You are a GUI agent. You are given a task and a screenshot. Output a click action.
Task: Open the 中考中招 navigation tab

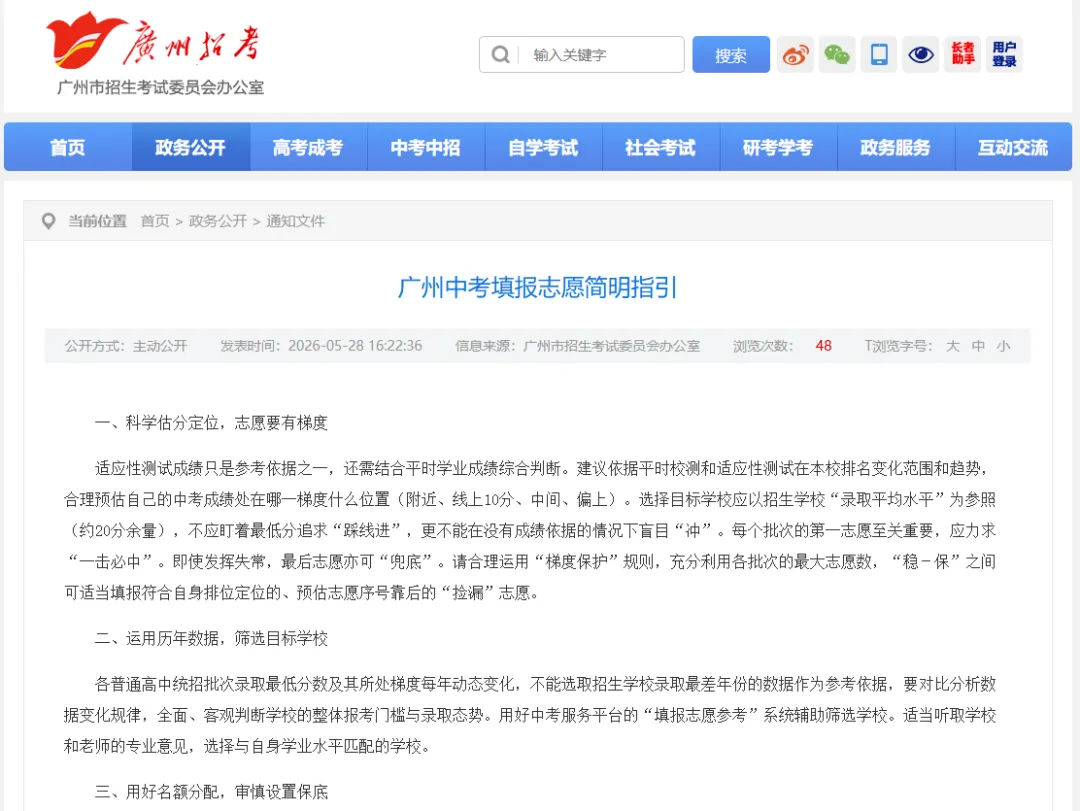click(426, 147)
